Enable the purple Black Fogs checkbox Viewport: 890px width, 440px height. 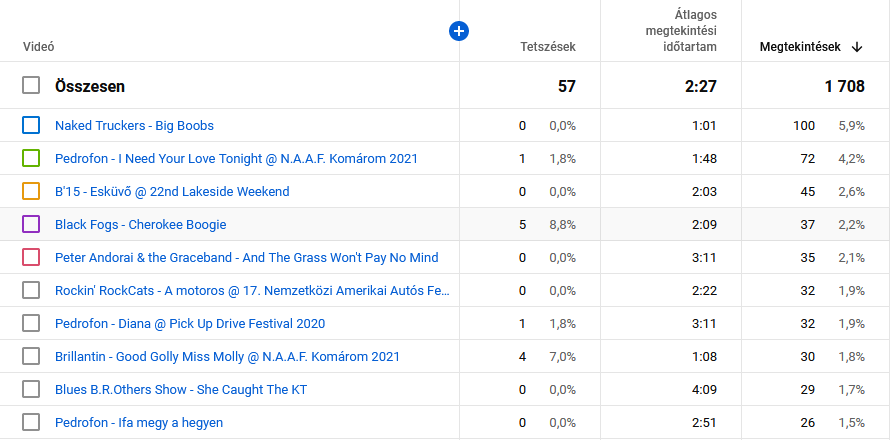point(31,224)
